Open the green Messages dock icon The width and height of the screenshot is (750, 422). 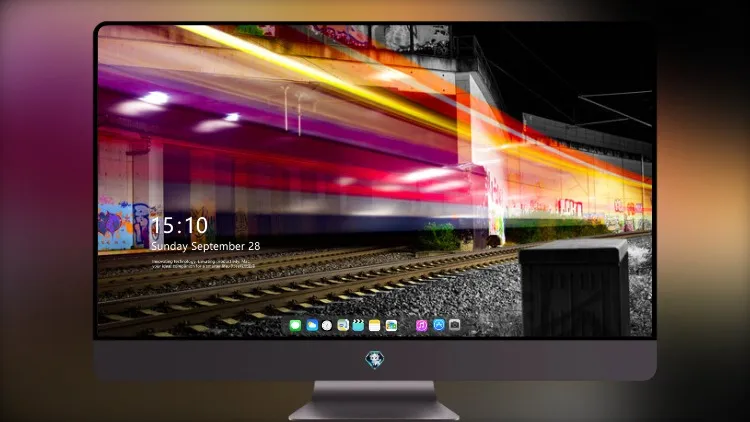pos(295,326)
